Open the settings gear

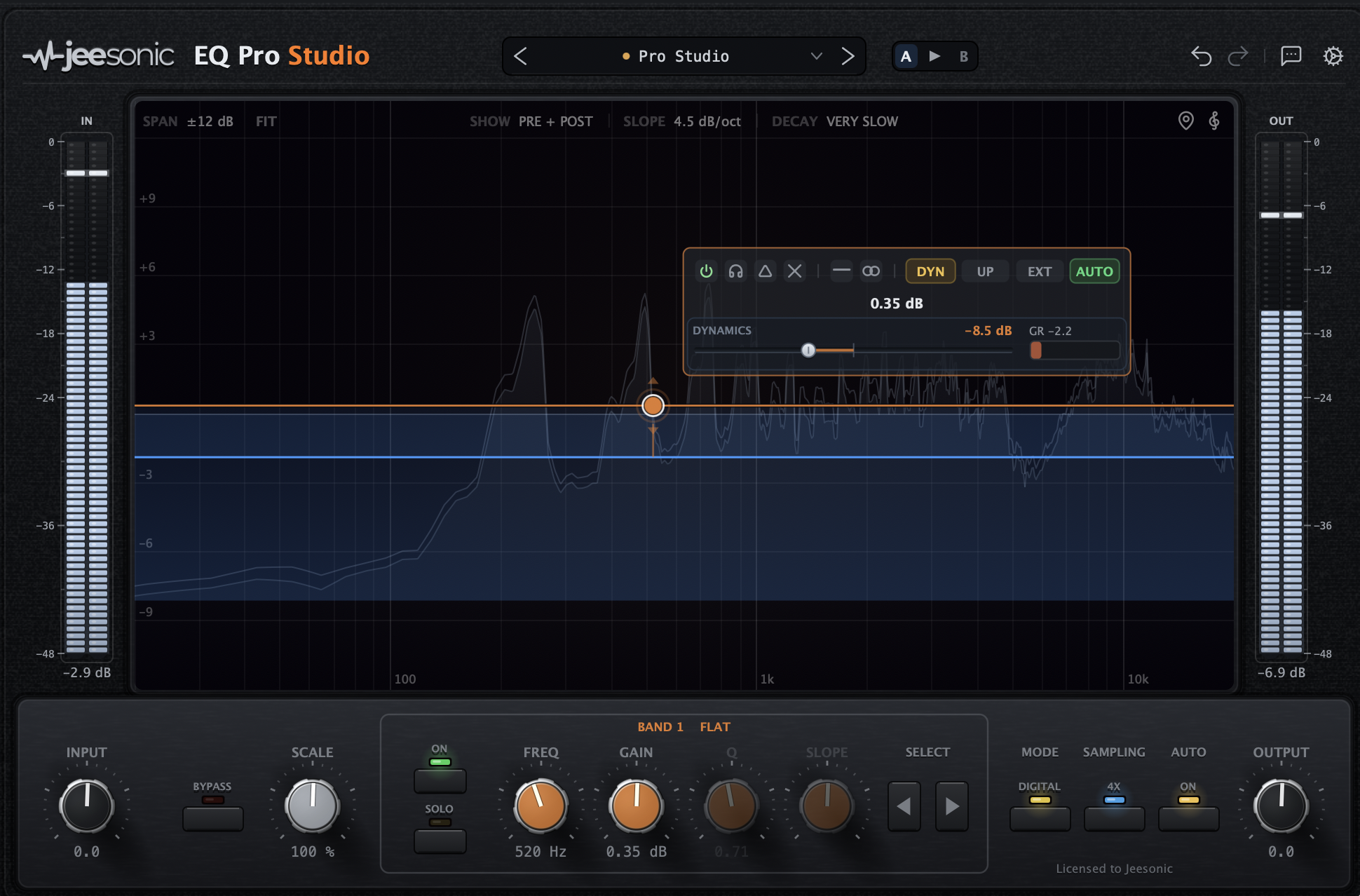[x=1333, y=56]
